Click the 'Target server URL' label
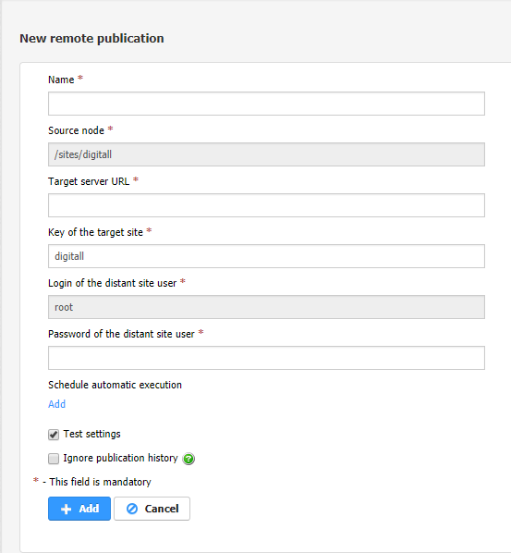 coord(89,181)
